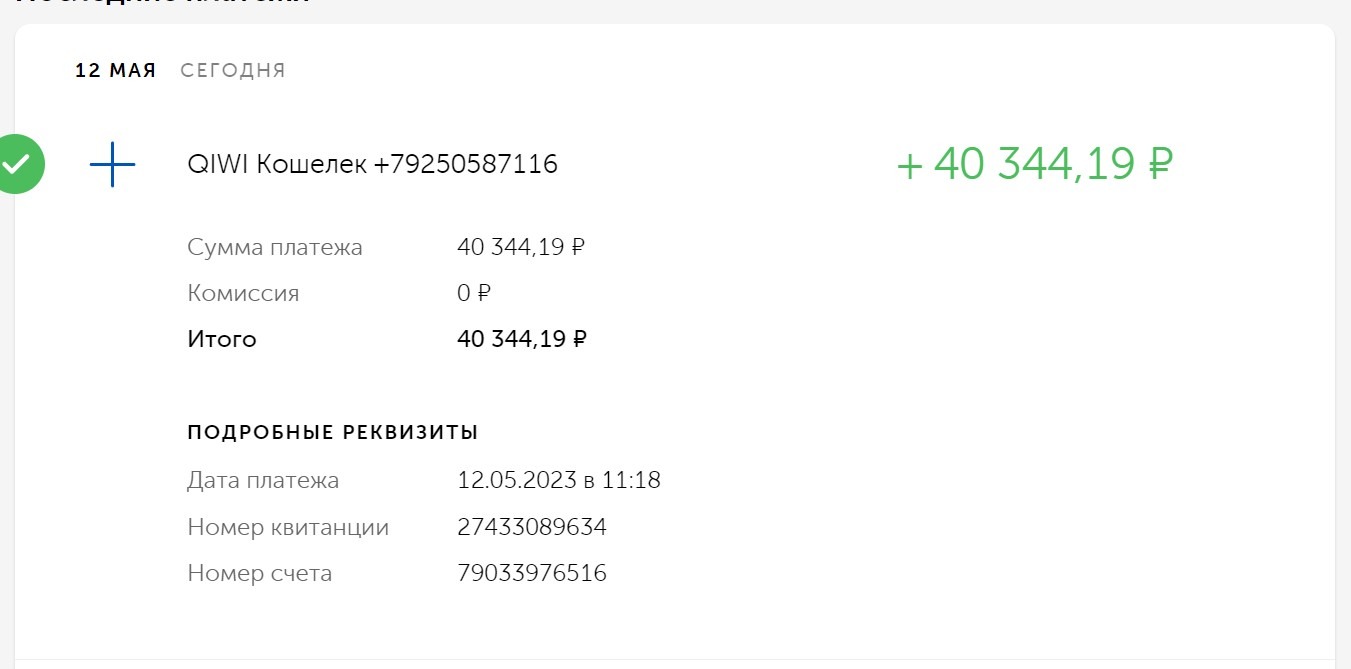Click the green success checkmark icon
Screen dimensions: 1351x669
coord(17,163)
